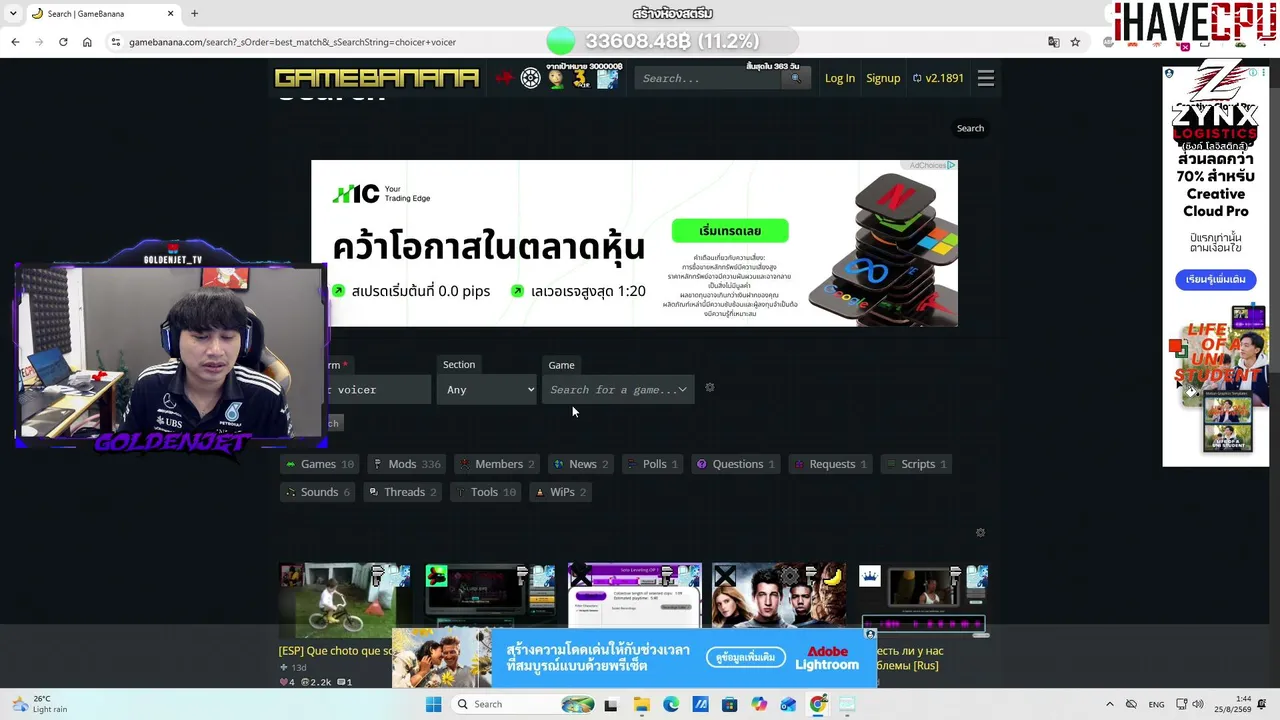Filter results by Questions
The image size is (1280, 720).
pos(736,464)
